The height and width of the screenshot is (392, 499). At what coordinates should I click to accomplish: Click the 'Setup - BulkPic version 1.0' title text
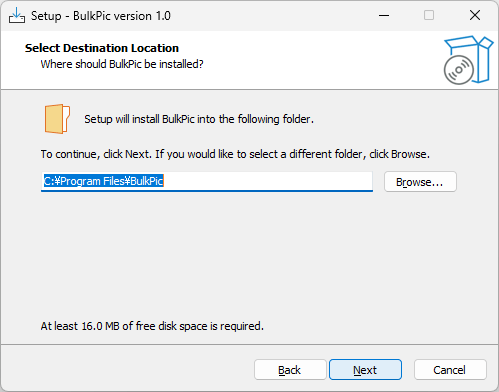click(101, 16)
